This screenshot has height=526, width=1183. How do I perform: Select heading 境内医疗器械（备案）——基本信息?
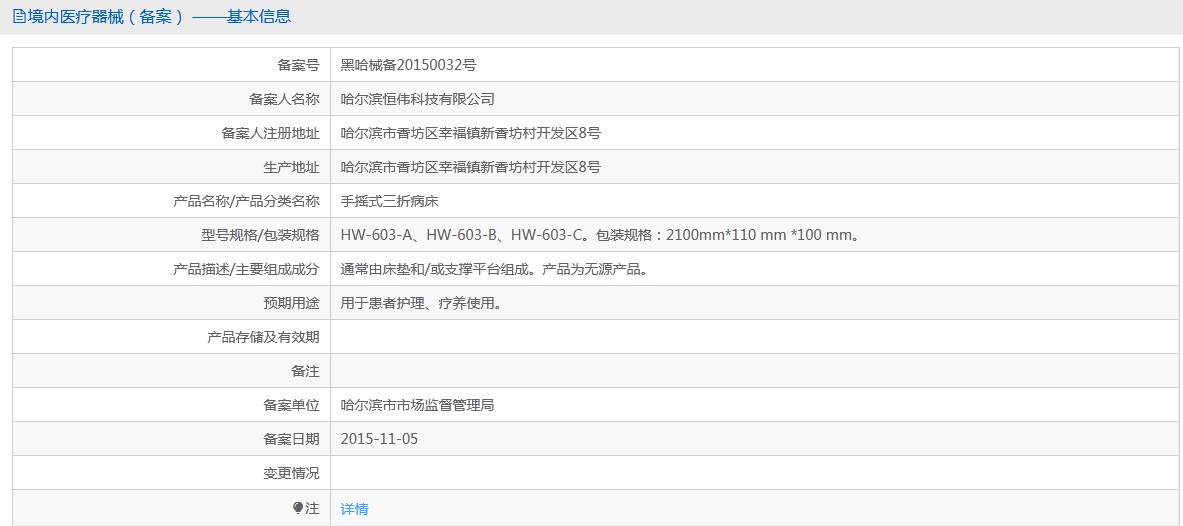point(159,16)
